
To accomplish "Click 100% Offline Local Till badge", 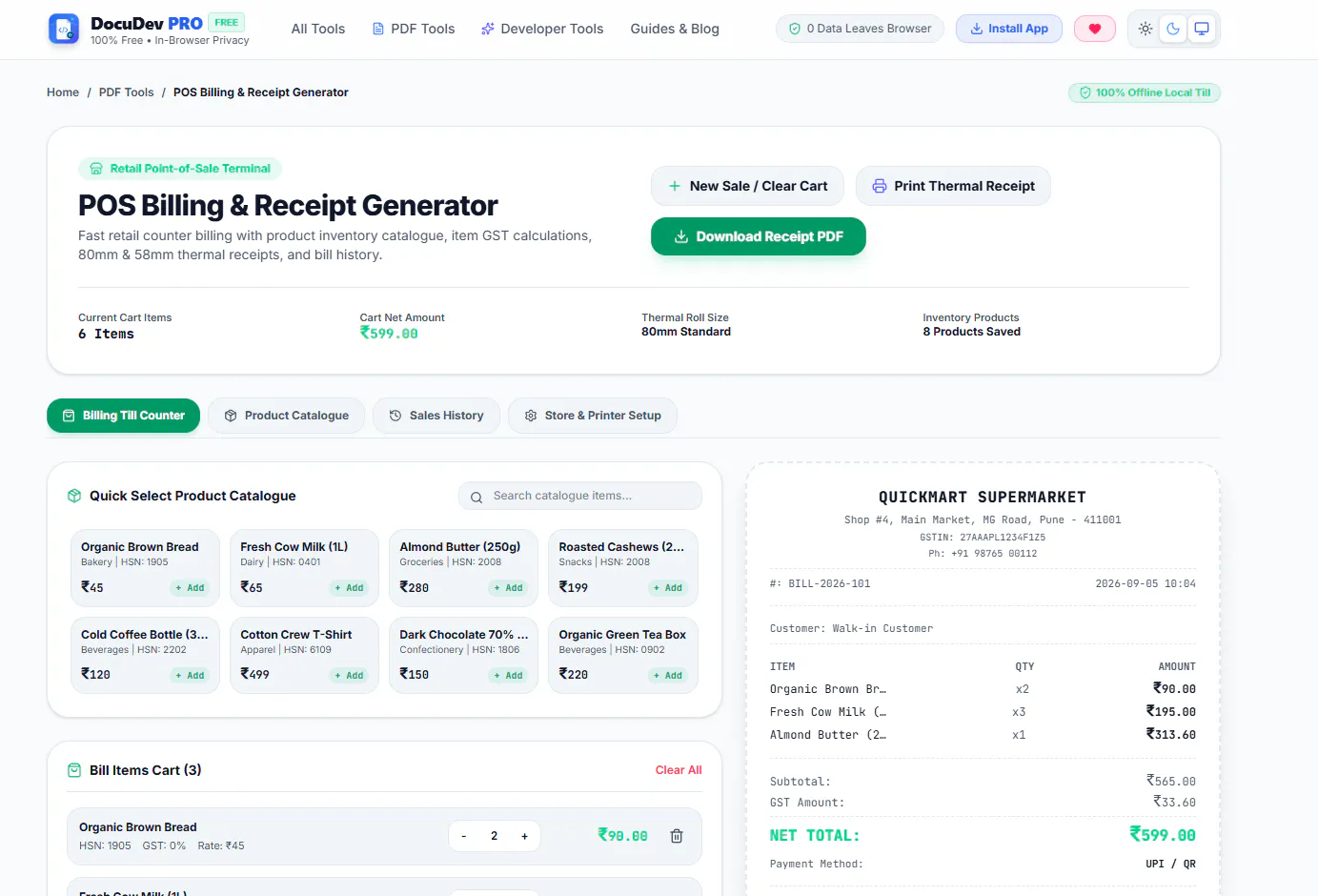I will (1145, 92).
